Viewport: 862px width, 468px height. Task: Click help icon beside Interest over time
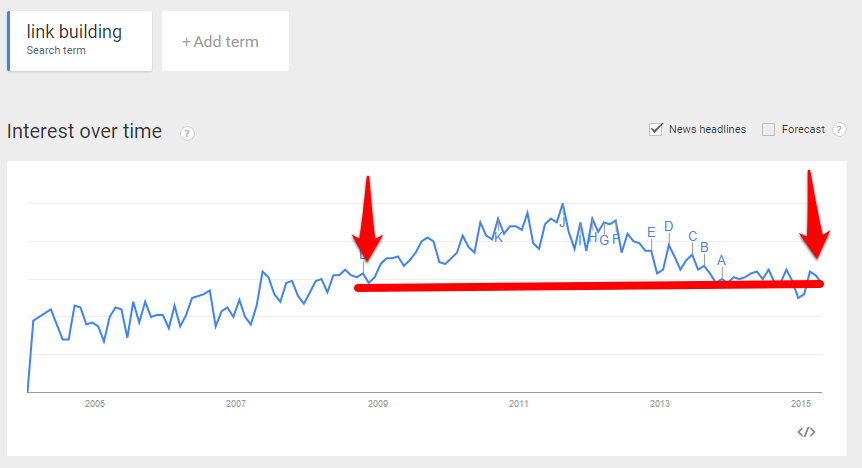tap(187, 133)
